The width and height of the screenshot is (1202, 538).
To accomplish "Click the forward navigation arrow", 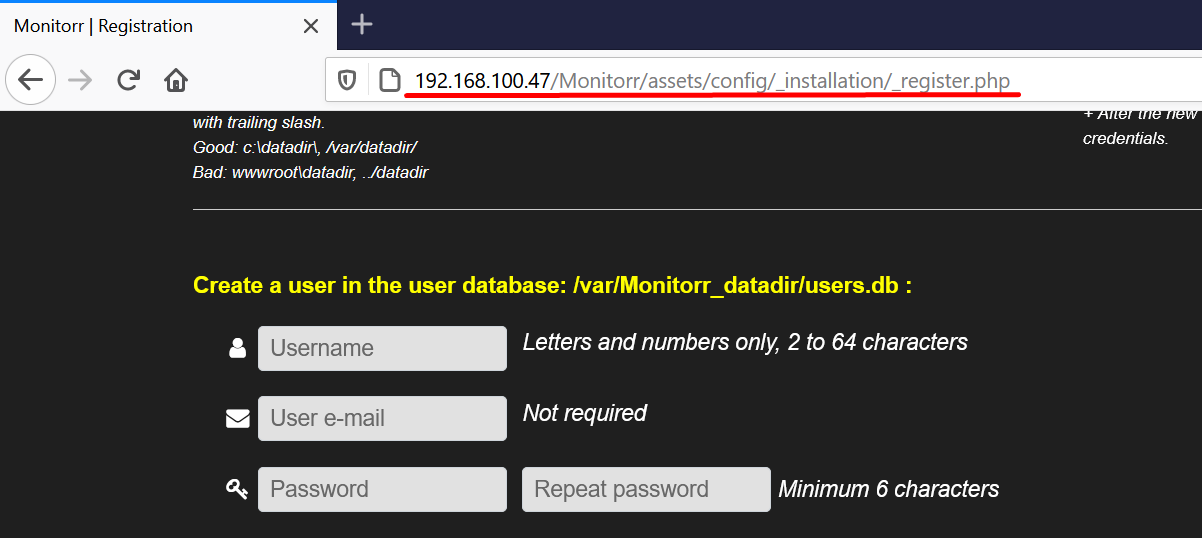I will (x=80, y=80).
